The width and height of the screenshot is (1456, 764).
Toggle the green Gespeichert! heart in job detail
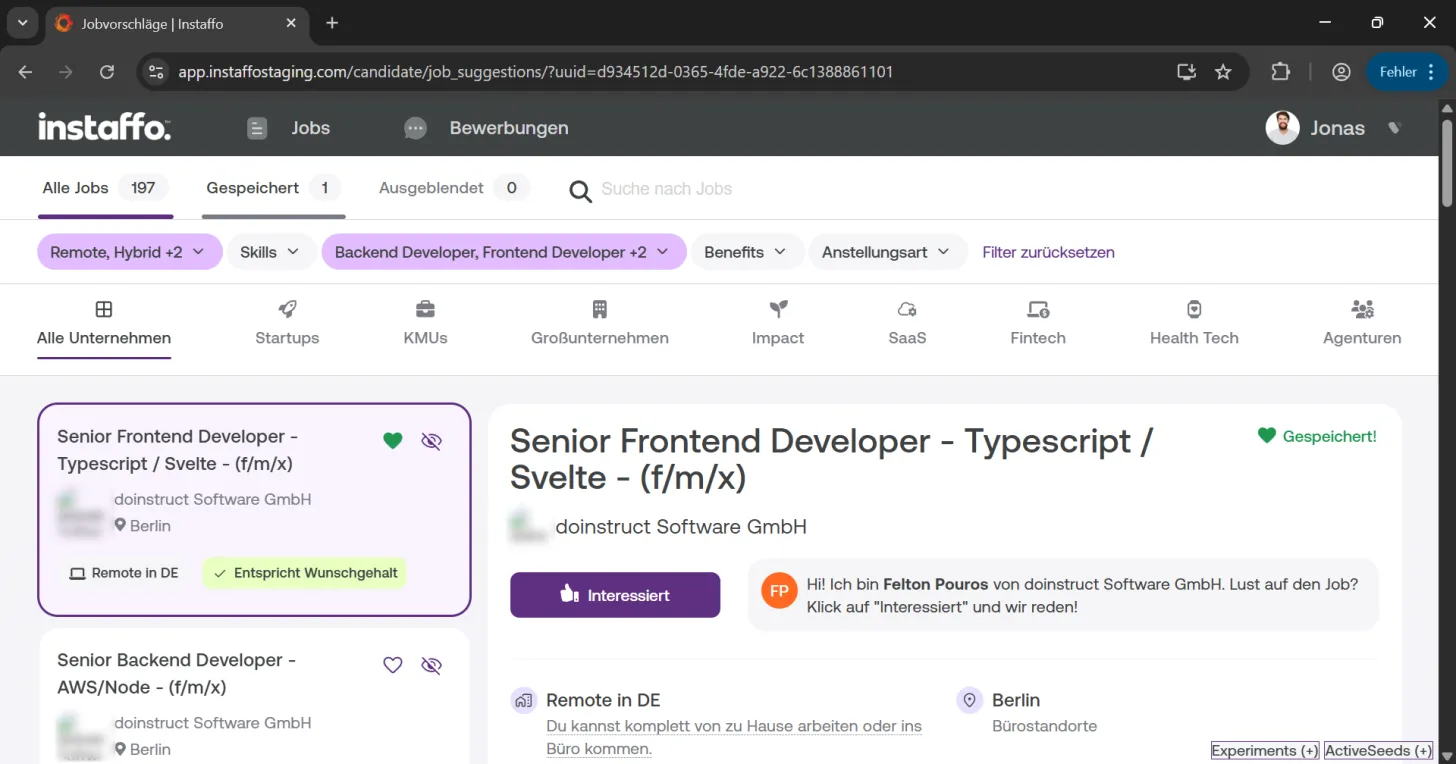(1267, 436)
